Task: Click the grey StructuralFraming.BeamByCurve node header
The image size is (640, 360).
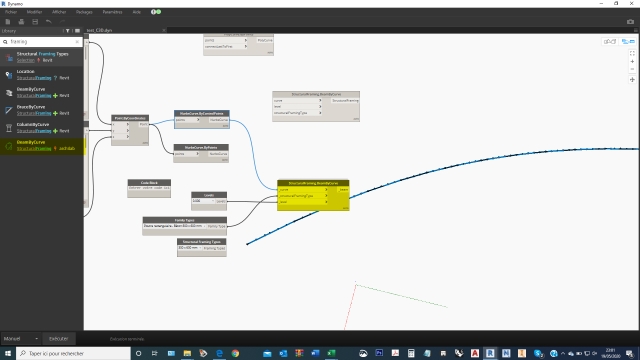Action: coord(316,94)
